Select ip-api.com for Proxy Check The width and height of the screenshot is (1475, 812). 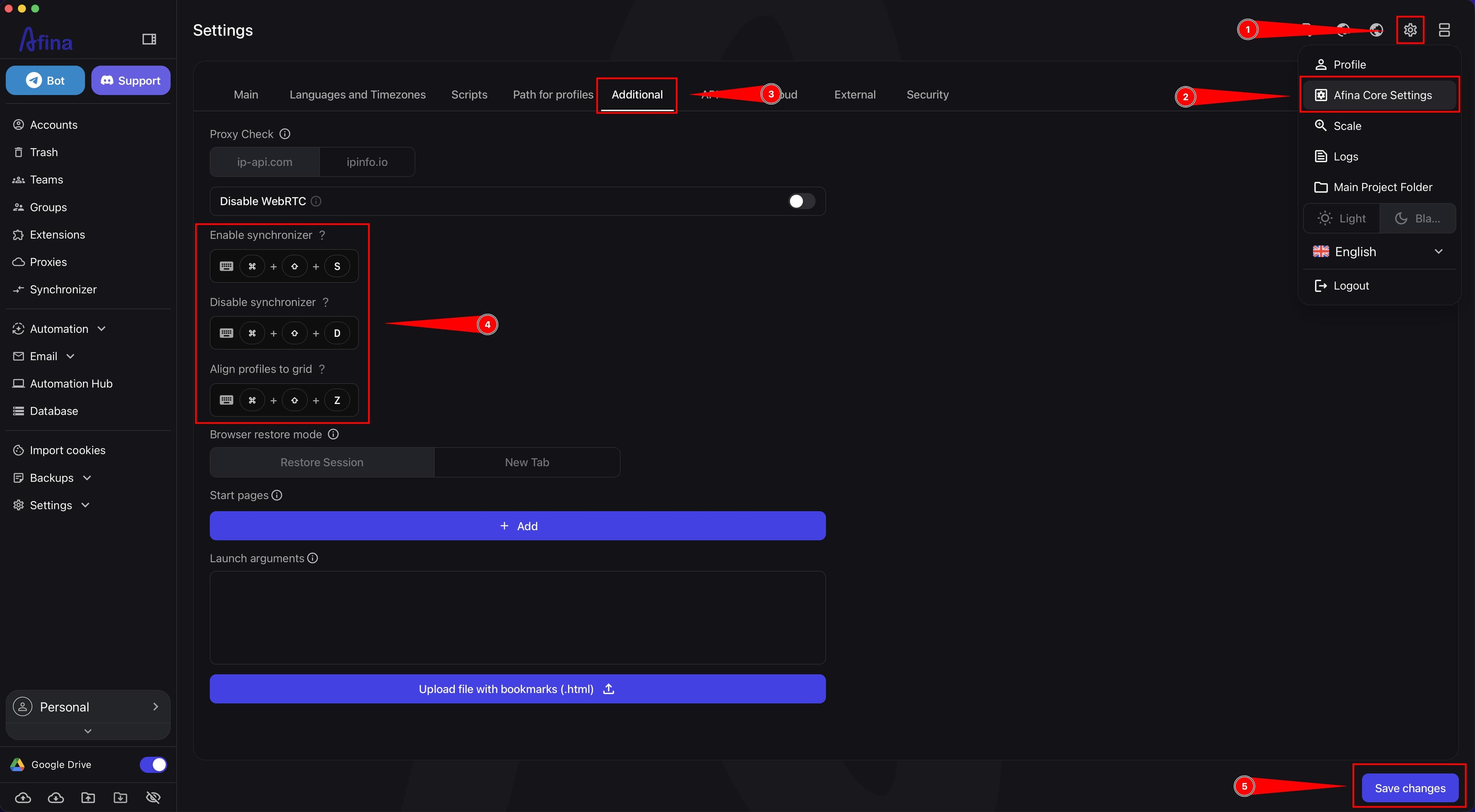point(265,162)
